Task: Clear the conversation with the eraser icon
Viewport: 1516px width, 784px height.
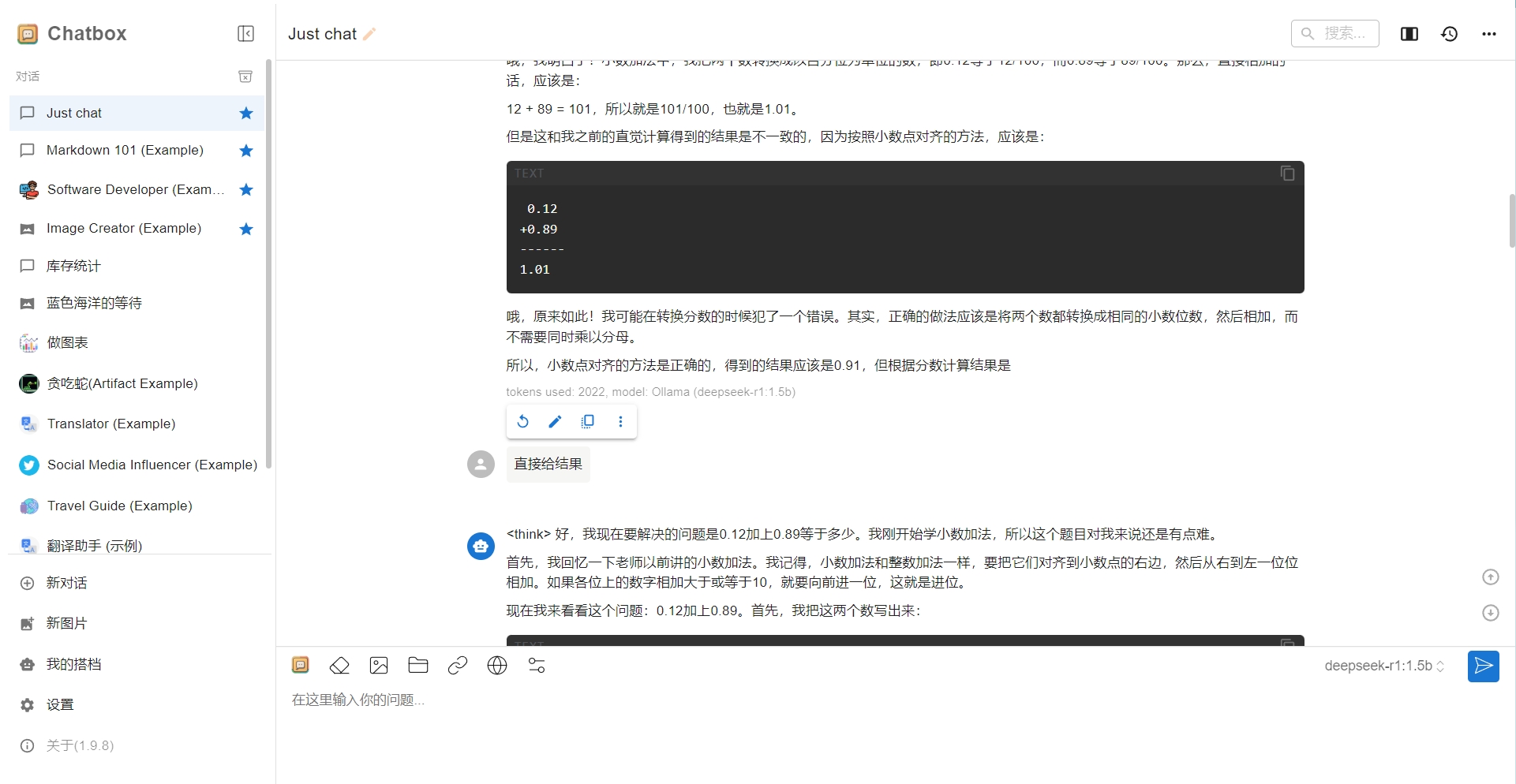Action: [339, 666]
